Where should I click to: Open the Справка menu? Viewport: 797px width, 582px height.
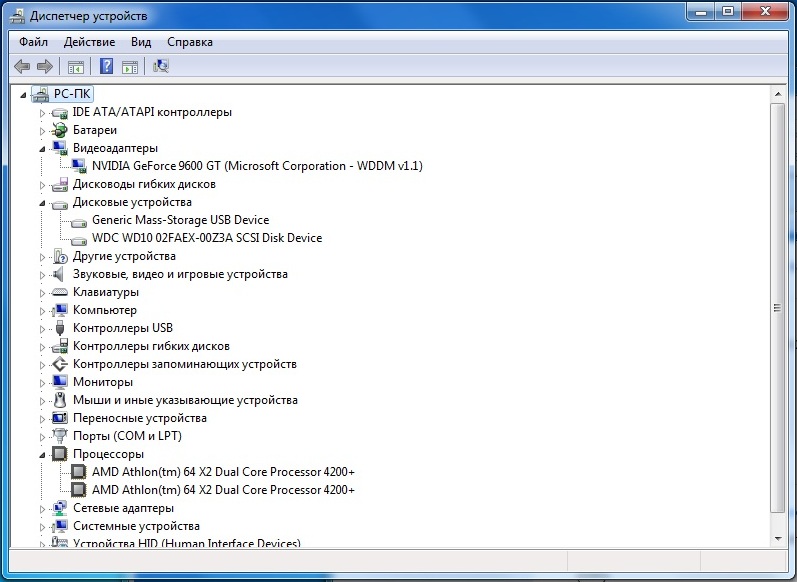click(x=190, y=42)
